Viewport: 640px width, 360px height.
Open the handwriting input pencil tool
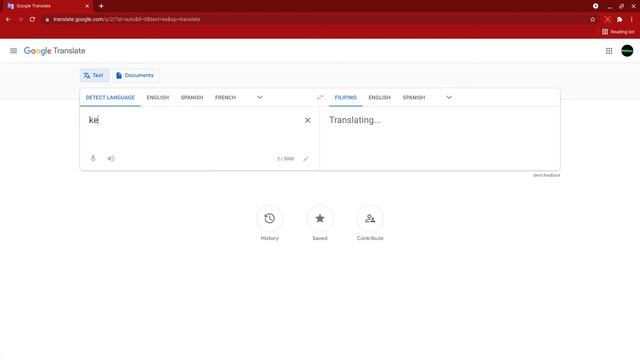(x=306, y=158)
